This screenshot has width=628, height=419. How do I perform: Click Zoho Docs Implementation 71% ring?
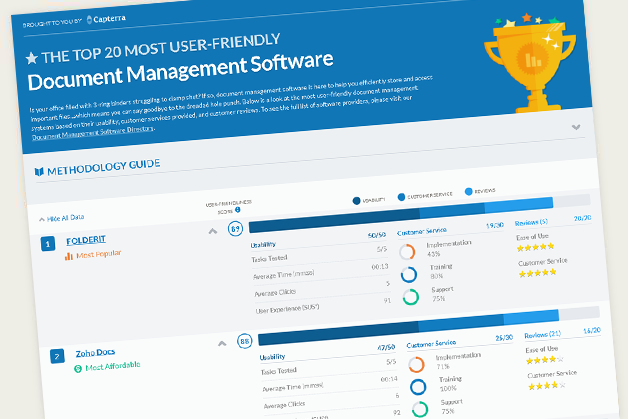click(417, 365)
